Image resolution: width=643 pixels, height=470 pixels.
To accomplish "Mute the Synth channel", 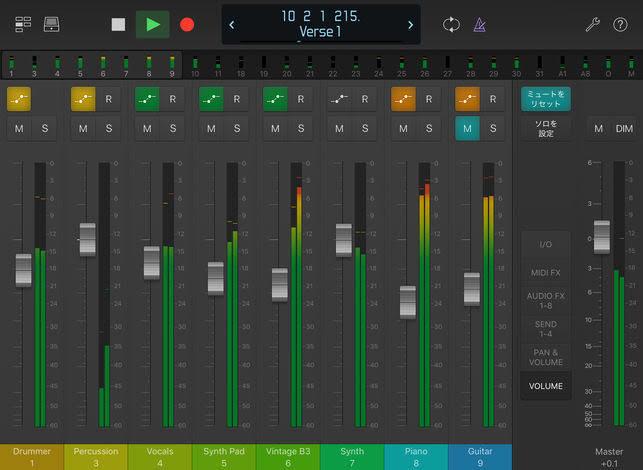I will [339, 128].
